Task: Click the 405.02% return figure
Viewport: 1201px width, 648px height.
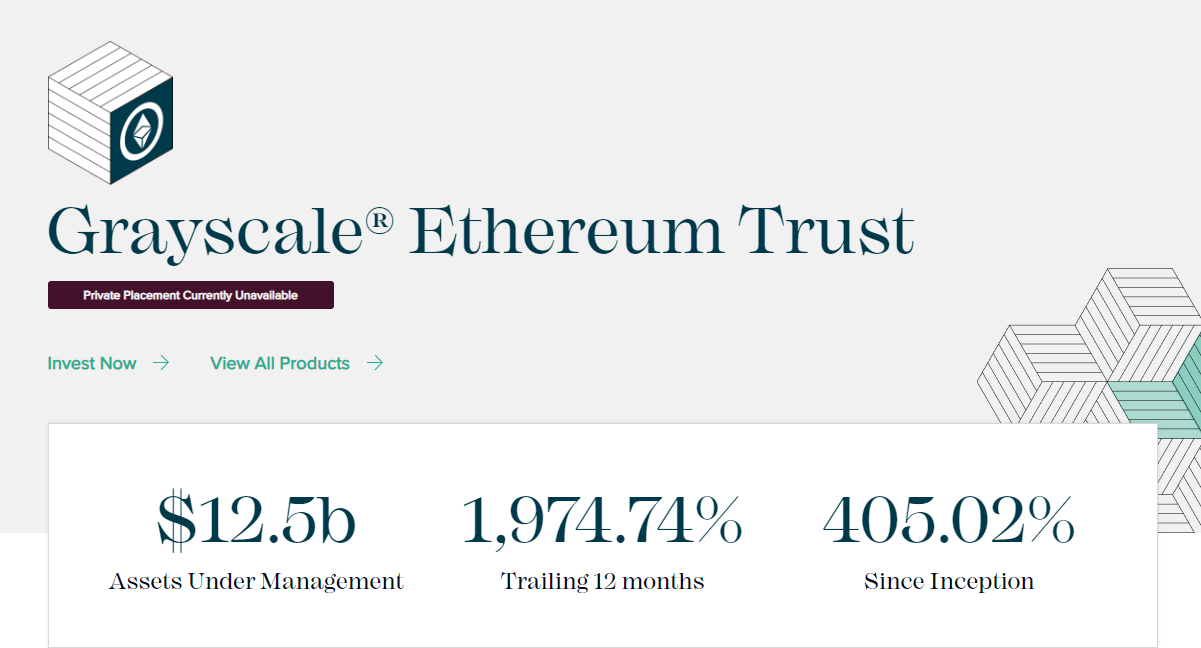Action: click(948, 521)
